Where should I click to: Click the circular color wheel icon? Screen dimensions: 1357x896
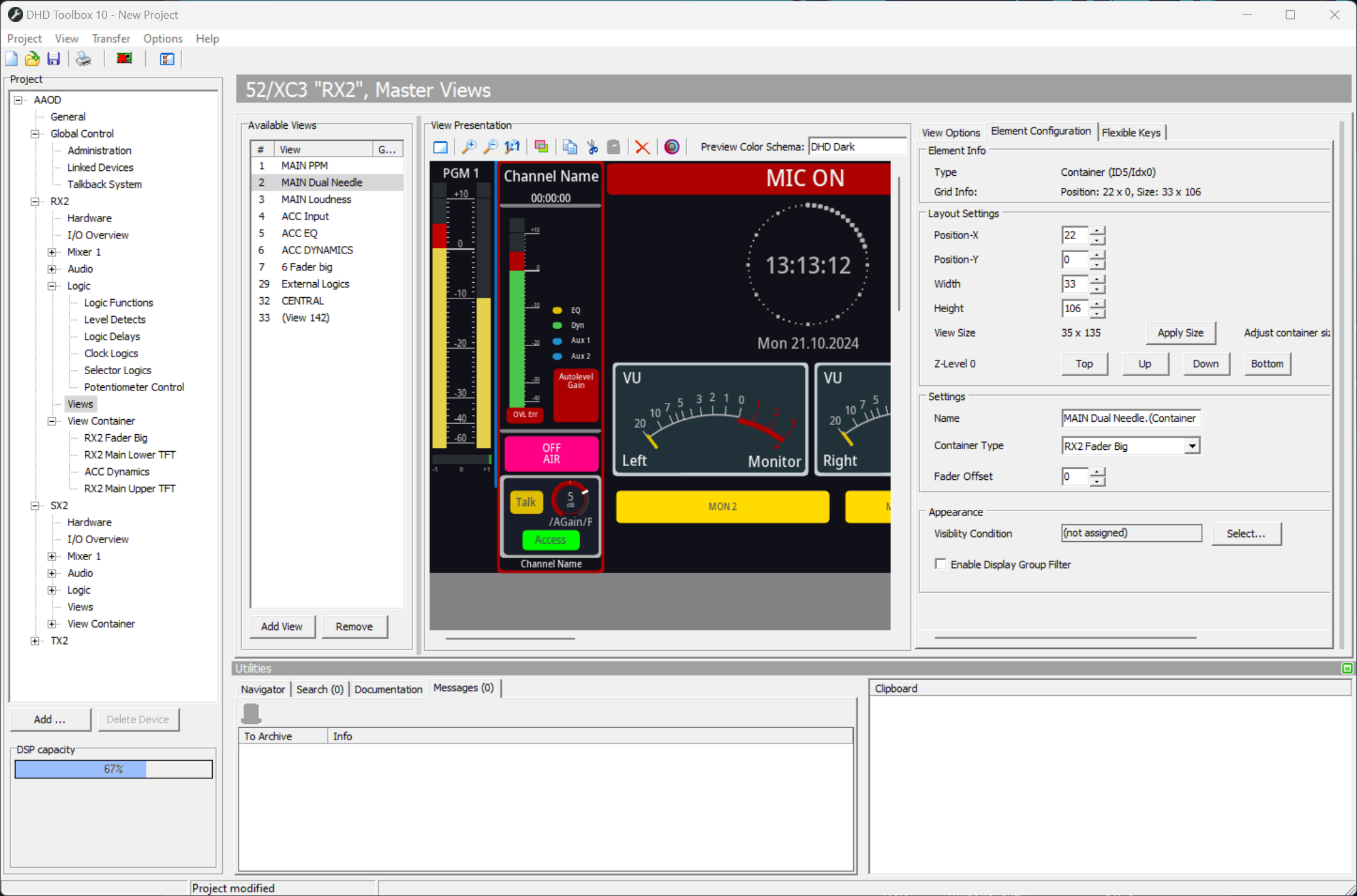coord(671,147)
